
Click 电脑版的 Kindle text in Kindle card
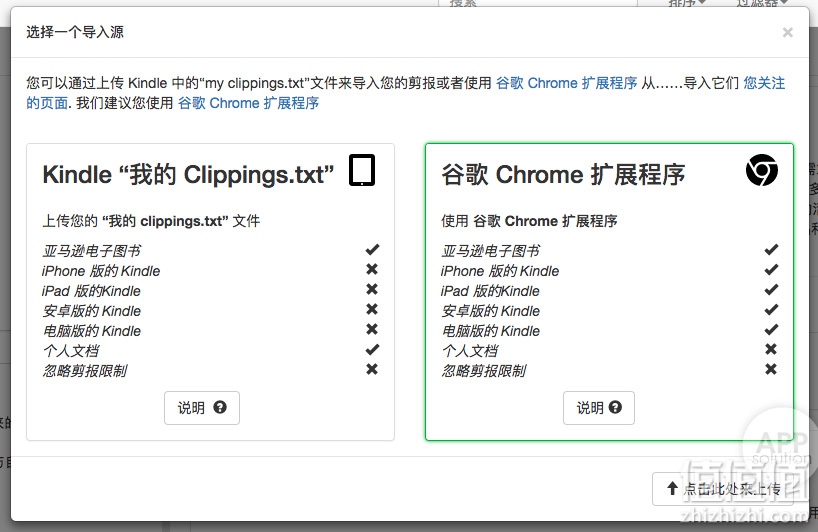[x=92, y=331]
